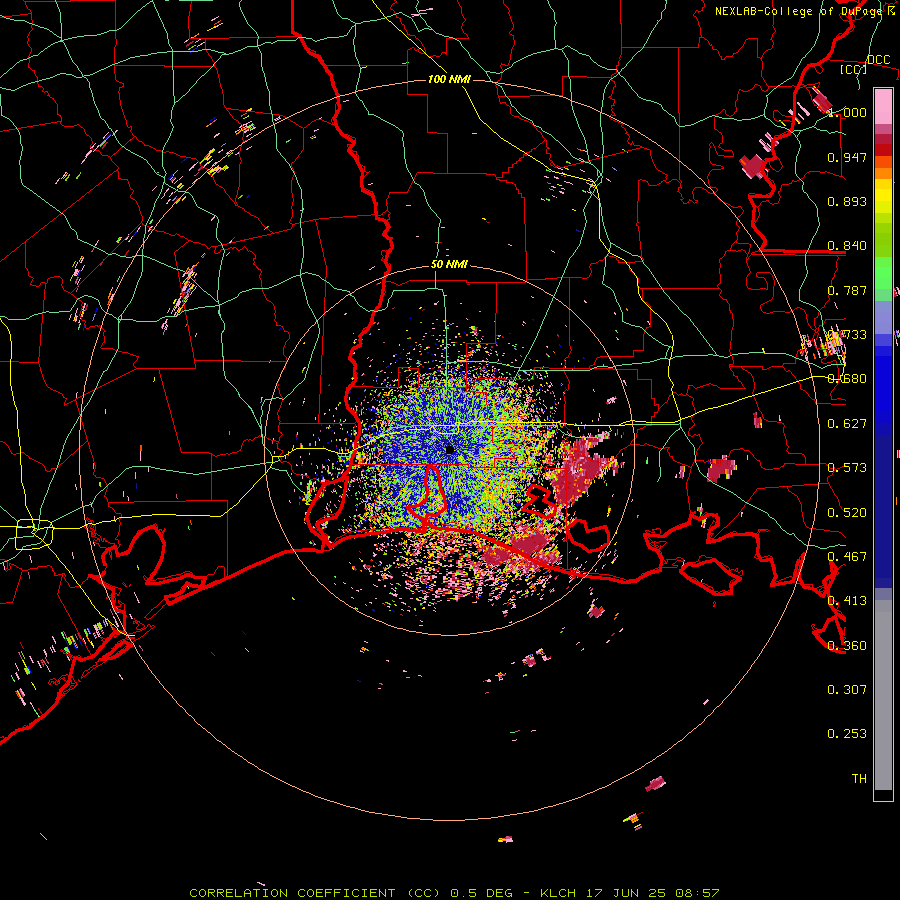Click the 0.573 color scale value
The height and width of the screenshot is (900, 900).
pos(847,468)
